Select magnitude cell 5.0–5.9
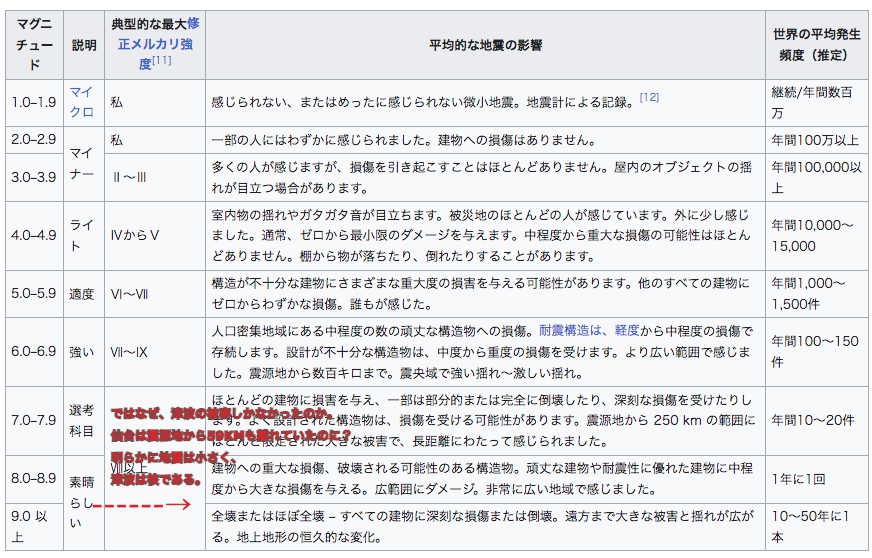The height and width of the screenshot is (558, 872). 34,294
